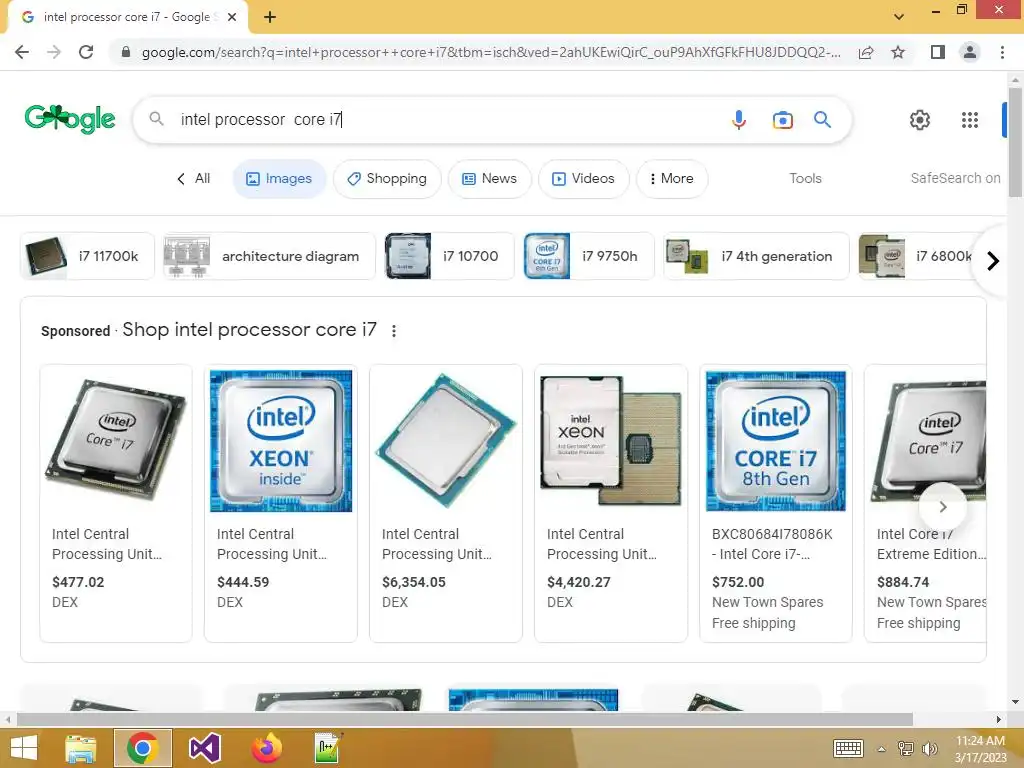Show more suggestion chips with right arrow

[993, 261]
